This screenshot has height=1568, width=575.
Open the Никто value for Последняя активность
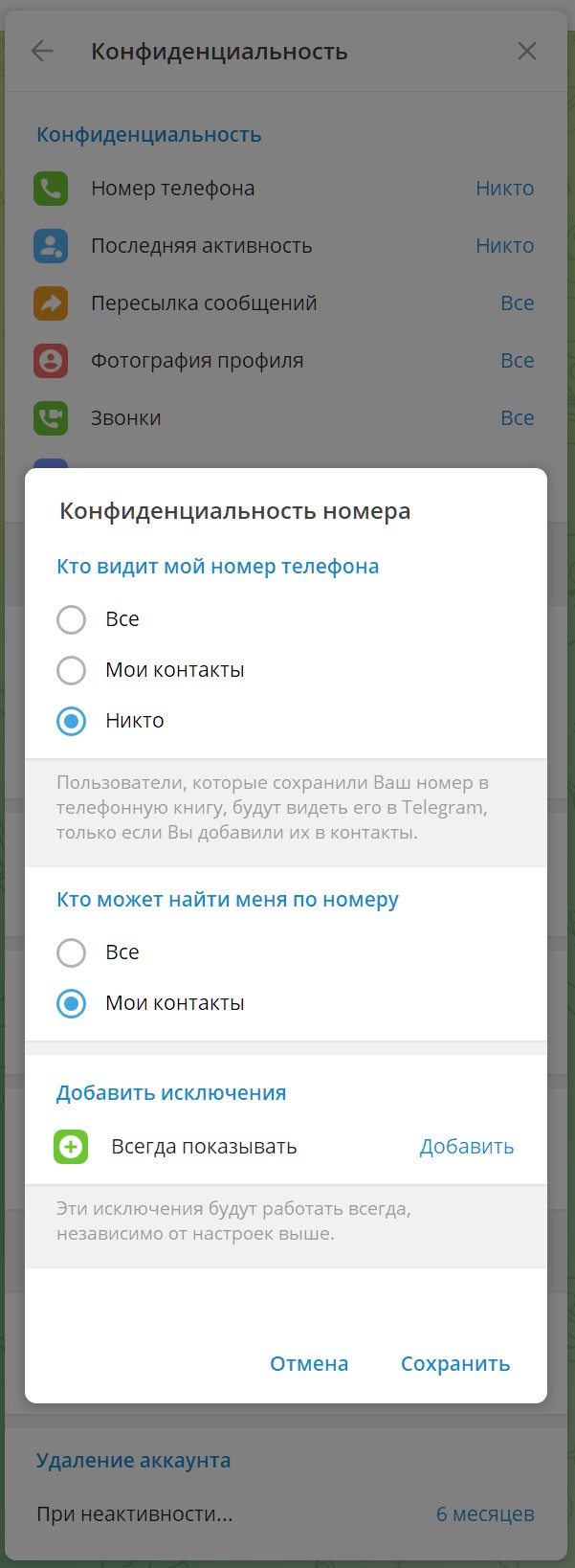(505, 246)
